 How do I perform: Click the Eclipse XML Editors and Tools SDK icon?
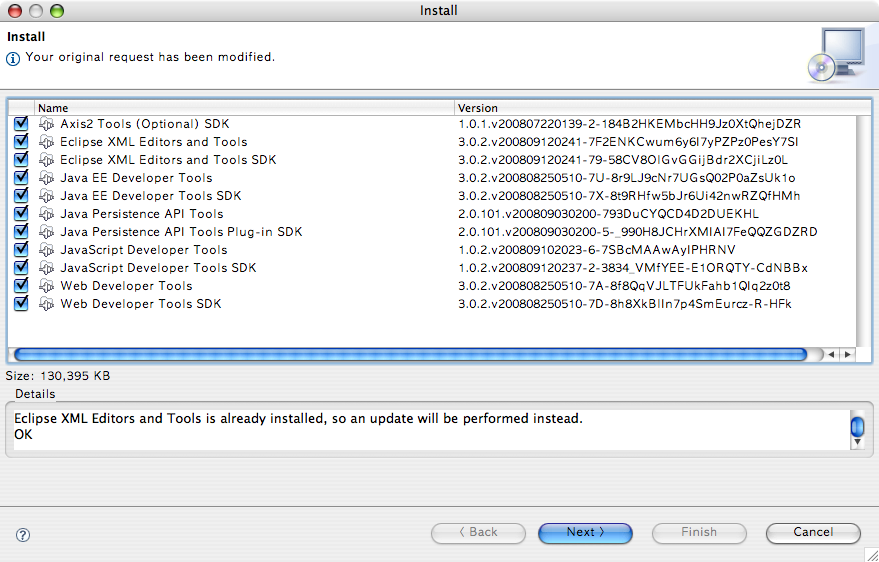pos(47,160)
